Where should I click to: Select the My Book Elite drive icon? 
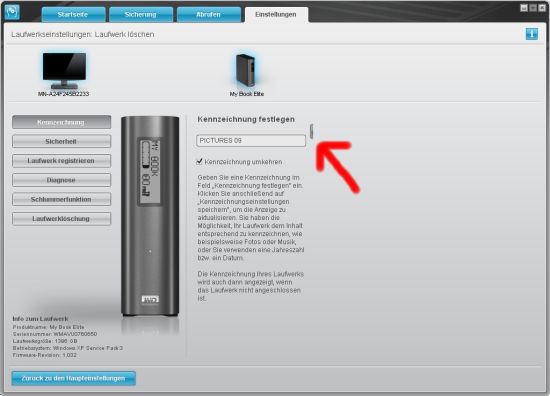(246, 70)
